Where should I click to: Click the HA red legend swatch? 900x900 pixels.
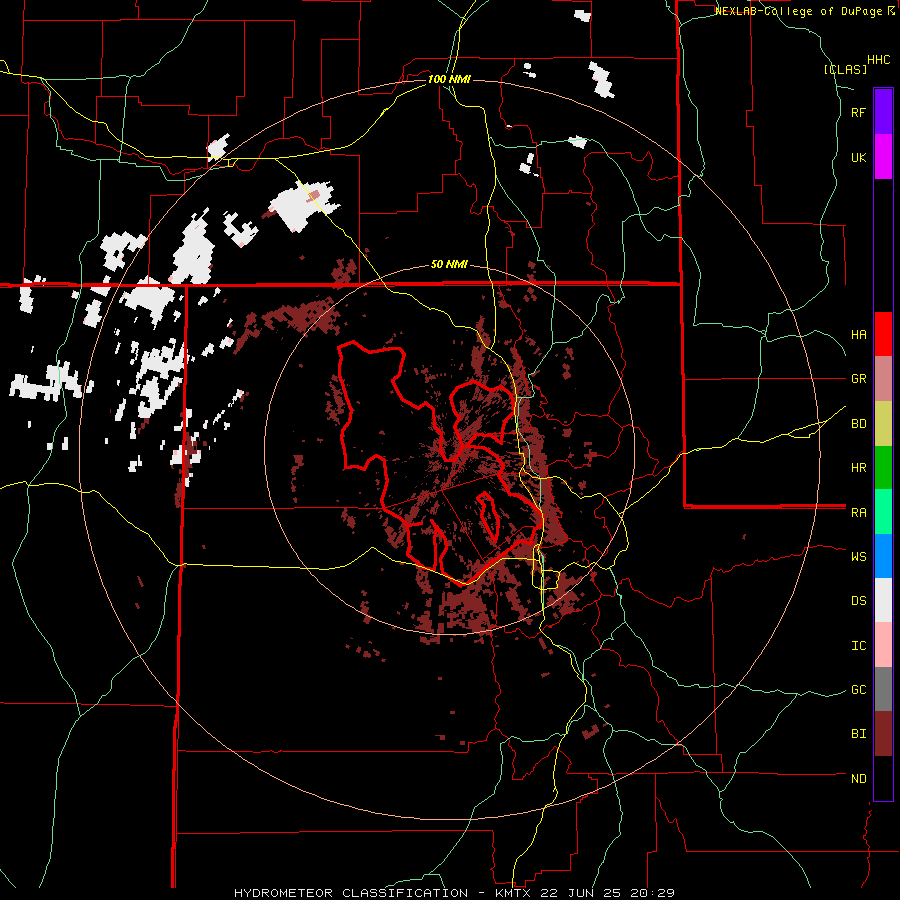click(883, 334)
